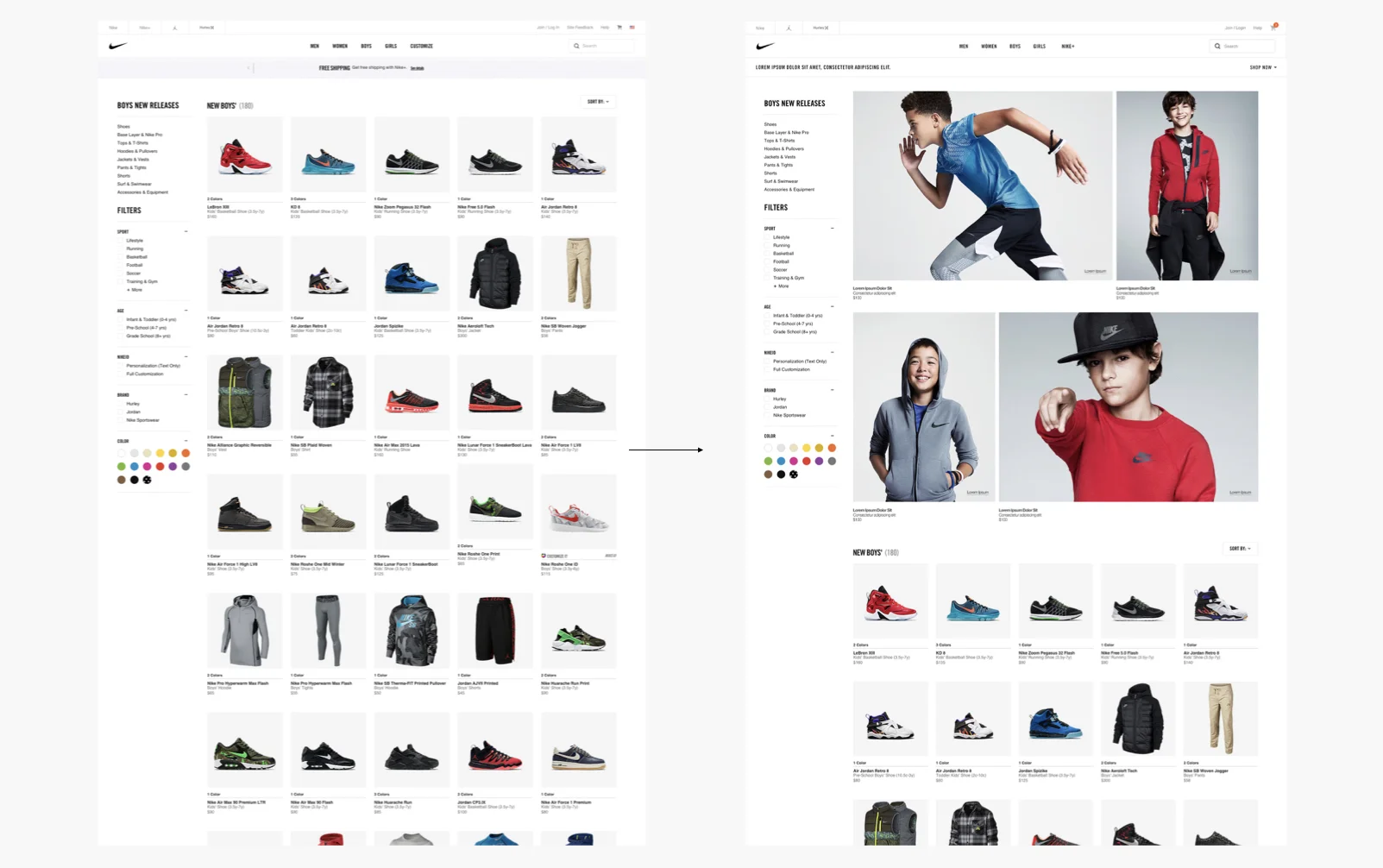
Task: Click Join / Log In link on left page
Action: click(548, 28)
